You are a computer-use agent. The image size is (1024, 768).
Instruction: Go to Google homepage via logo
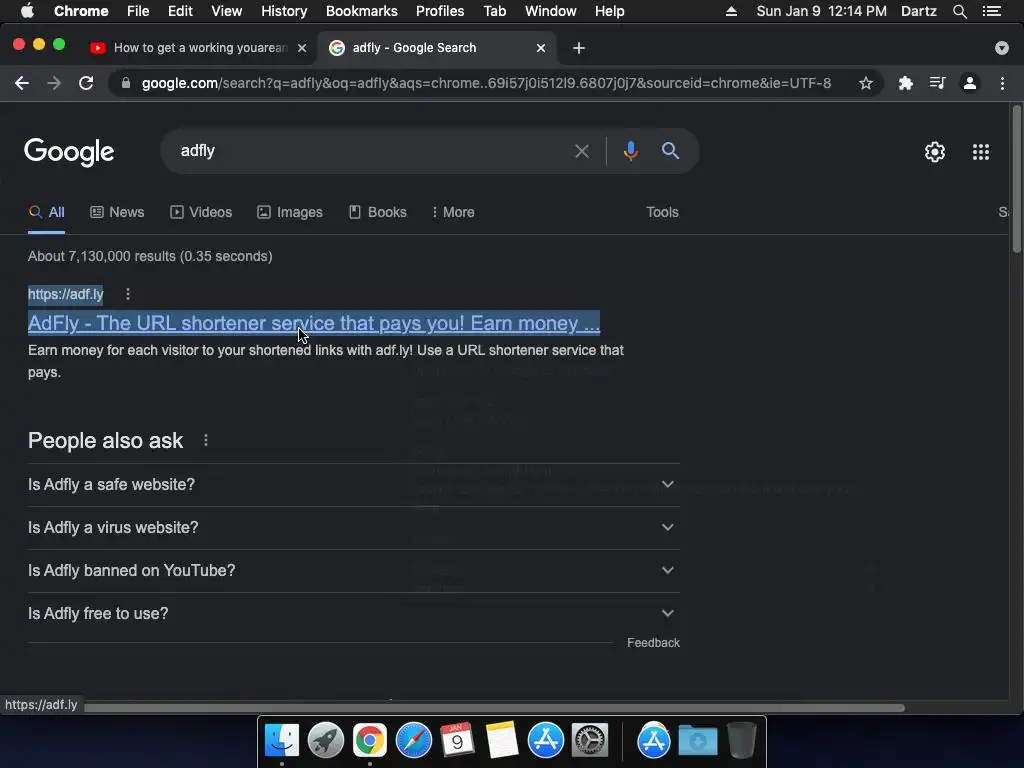[x=69, y=153]
